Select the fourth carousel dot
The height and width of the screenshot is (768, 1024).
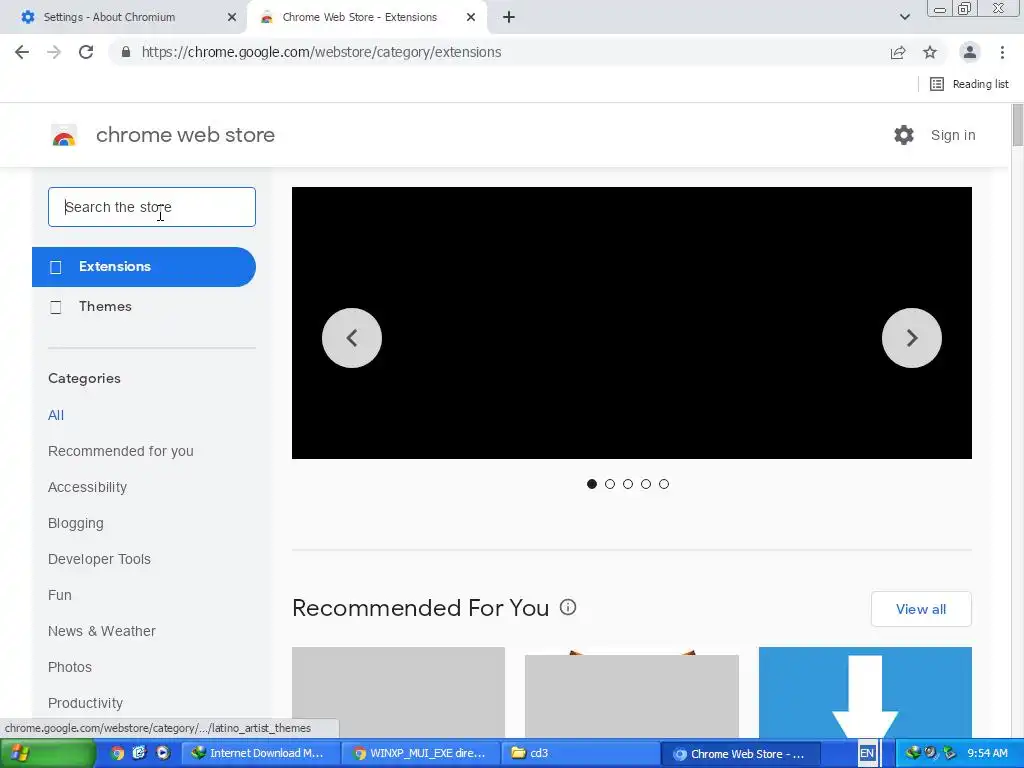point(646,484)
